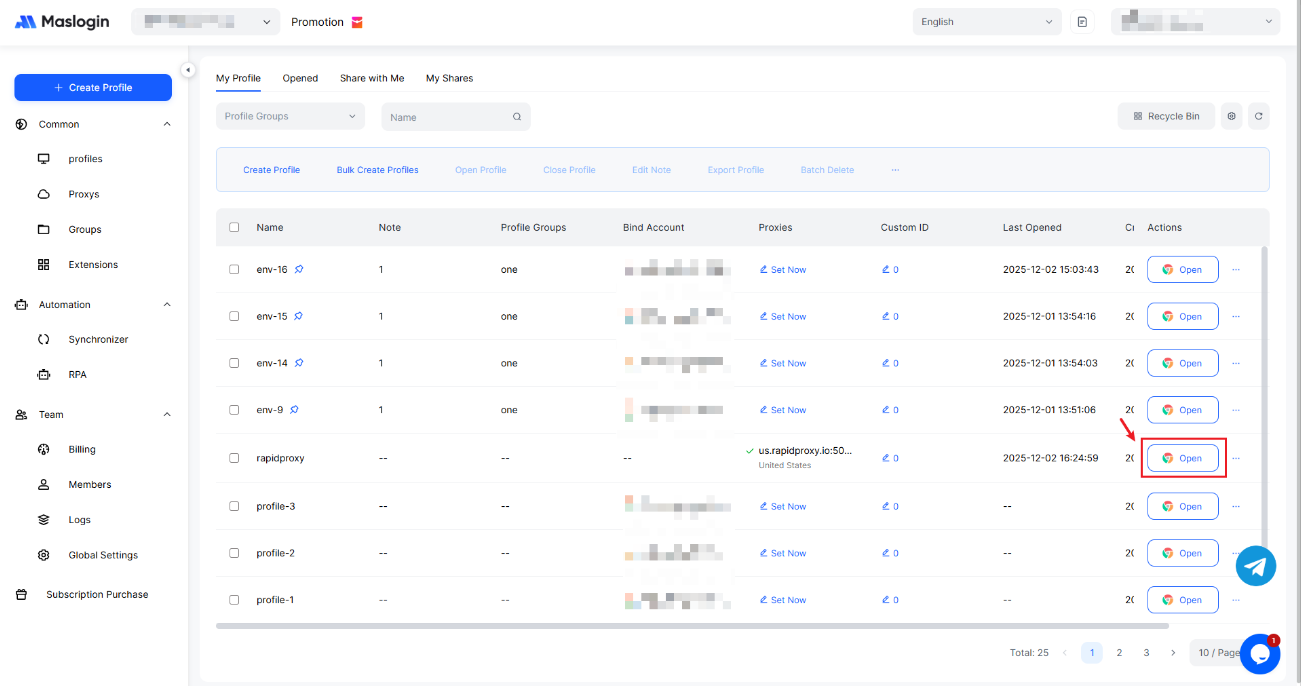Screen dimensions: 1301x686
Task: Collapse the sidebar with arrow toggle
Action: coord(188,69)
